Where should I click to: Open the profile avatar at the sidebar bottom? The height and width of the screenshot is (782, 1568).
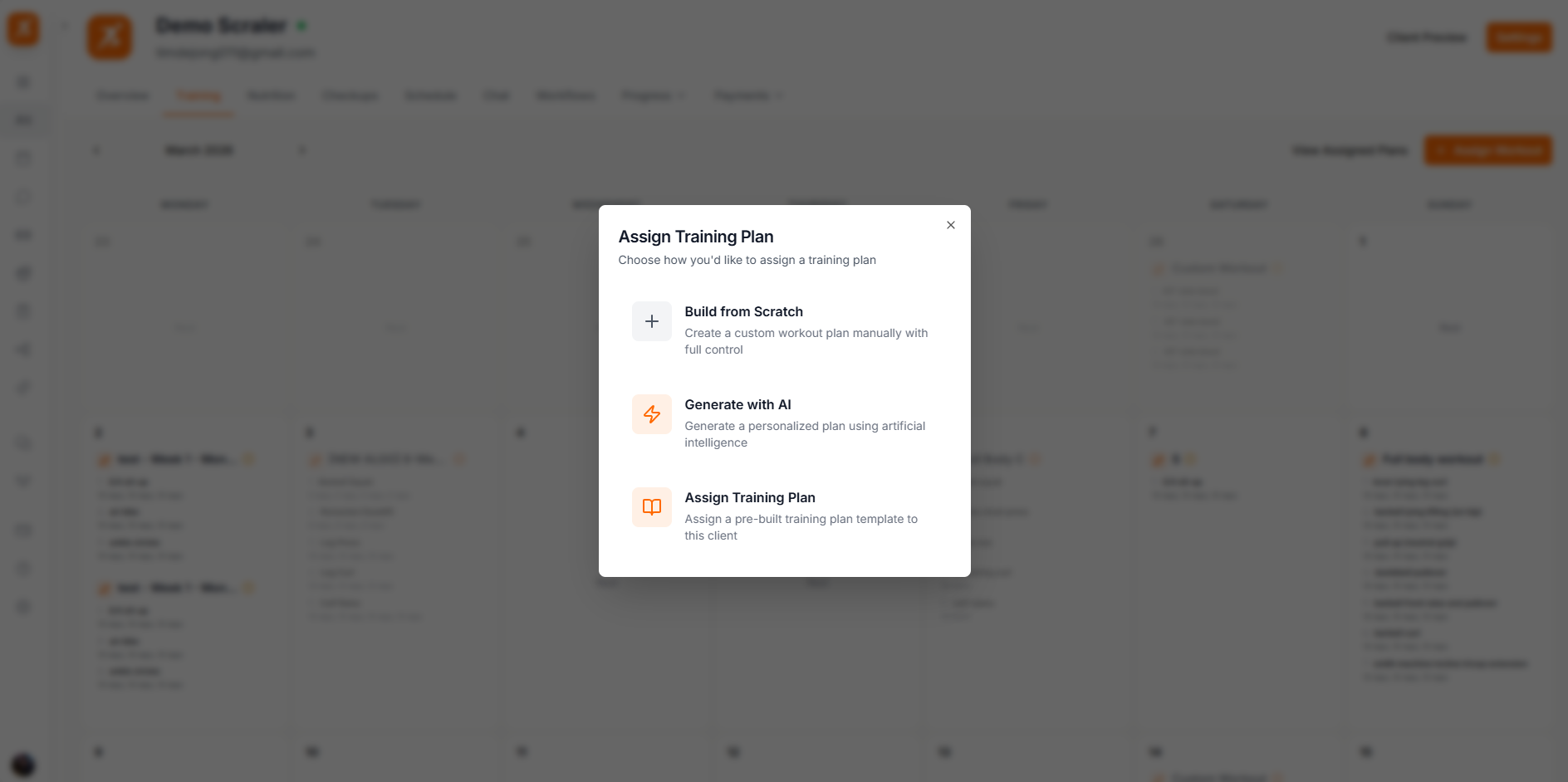coord(23,765)
